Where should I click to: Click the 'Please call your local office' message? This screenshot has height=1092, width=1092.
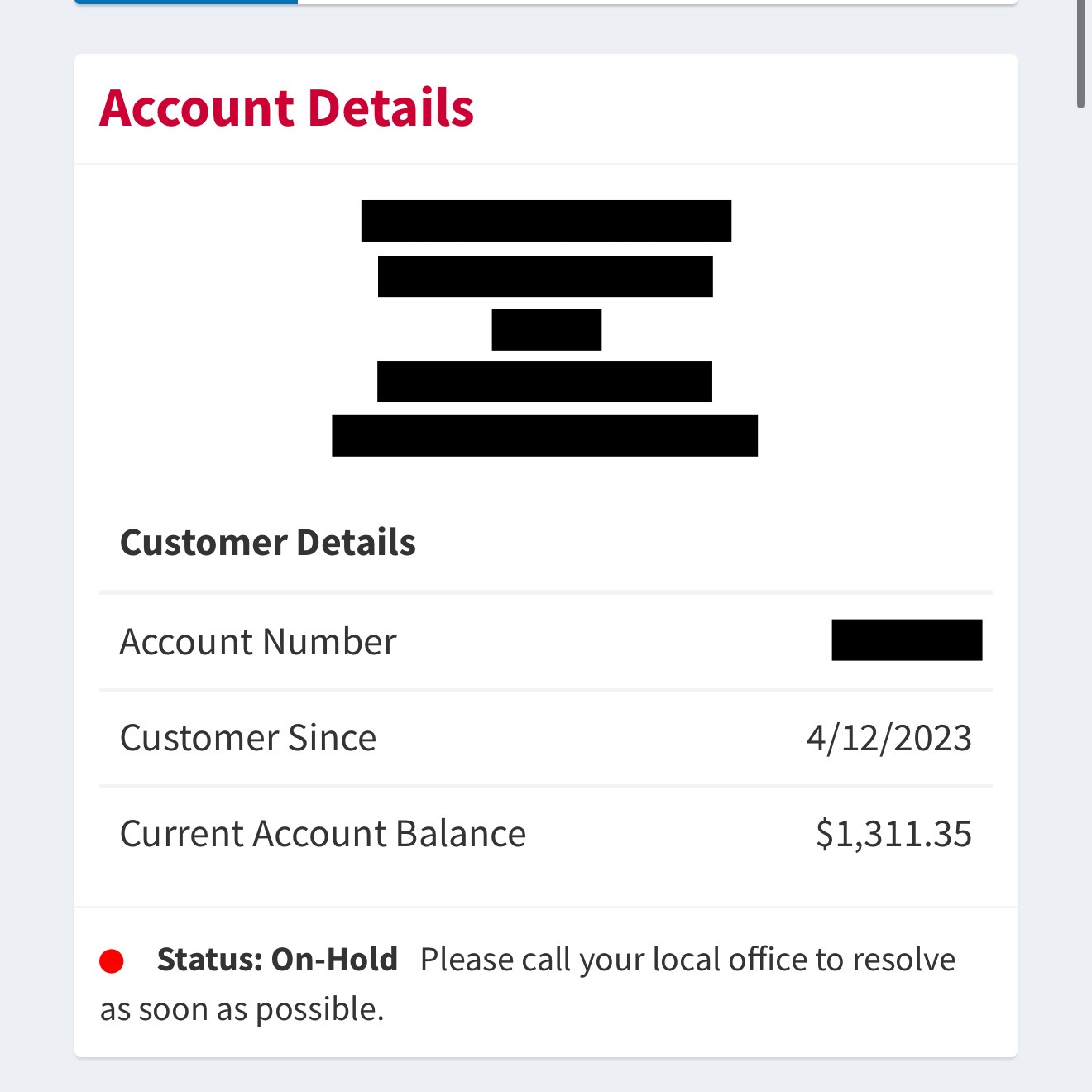point(687,960)
